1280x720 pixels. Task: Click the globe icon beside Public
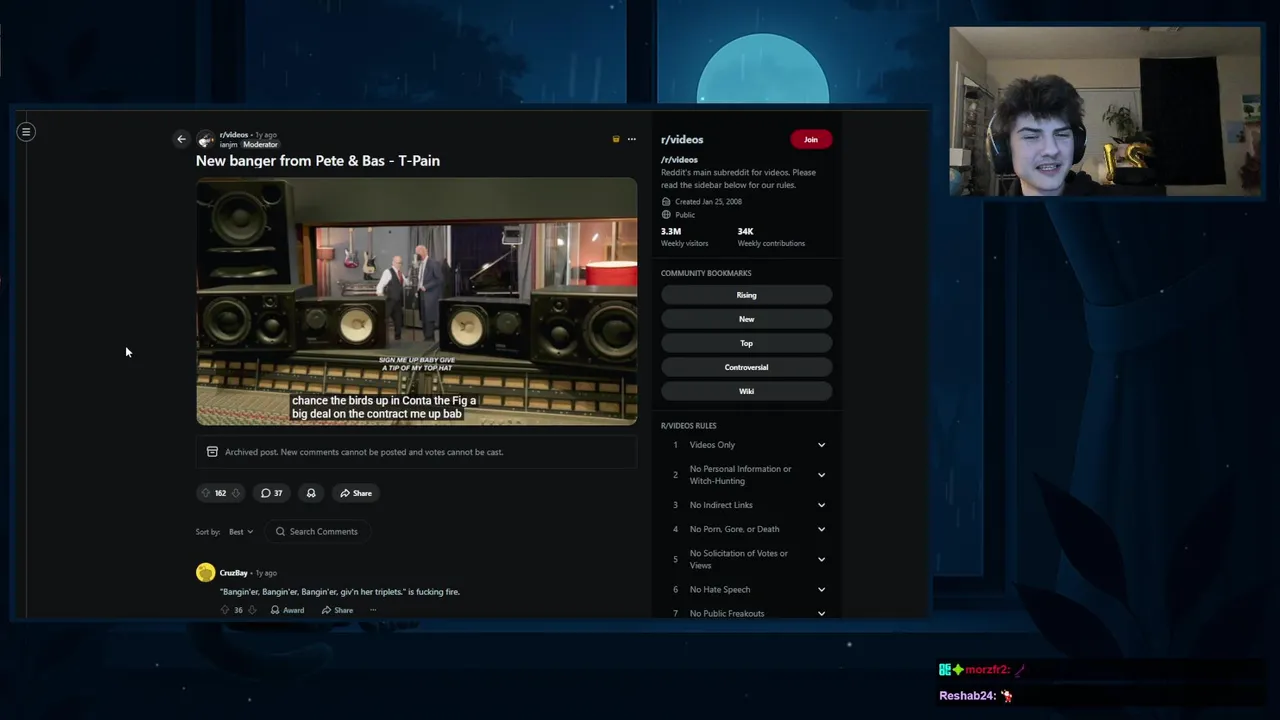click(666, 215)
